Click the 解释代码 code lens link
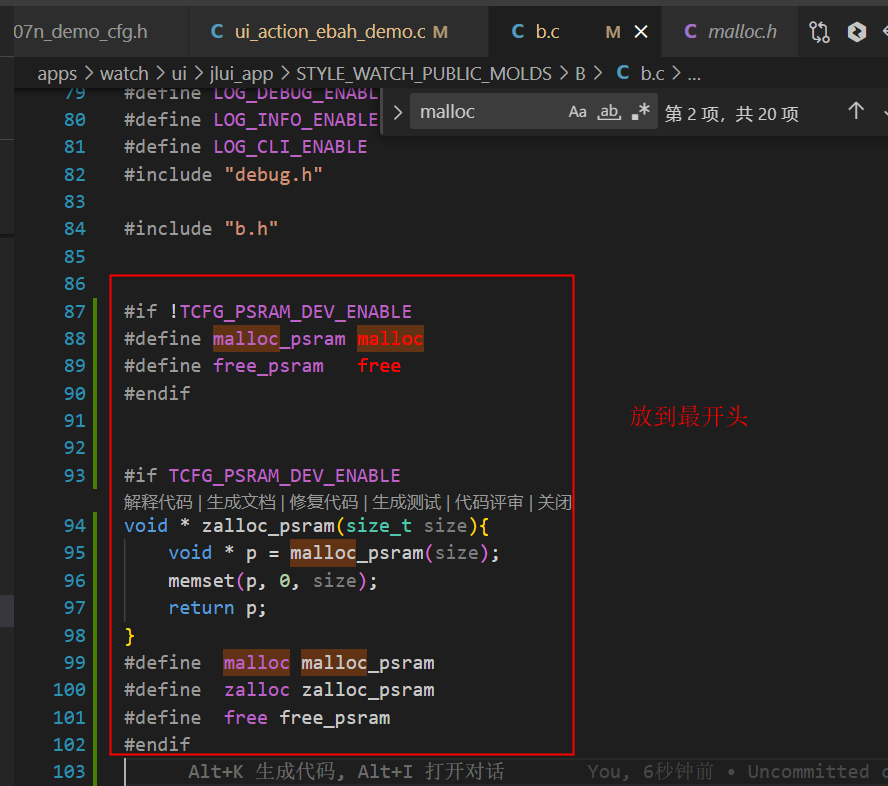888x786 pixels. pyautogui.click(x=158, y=502)
